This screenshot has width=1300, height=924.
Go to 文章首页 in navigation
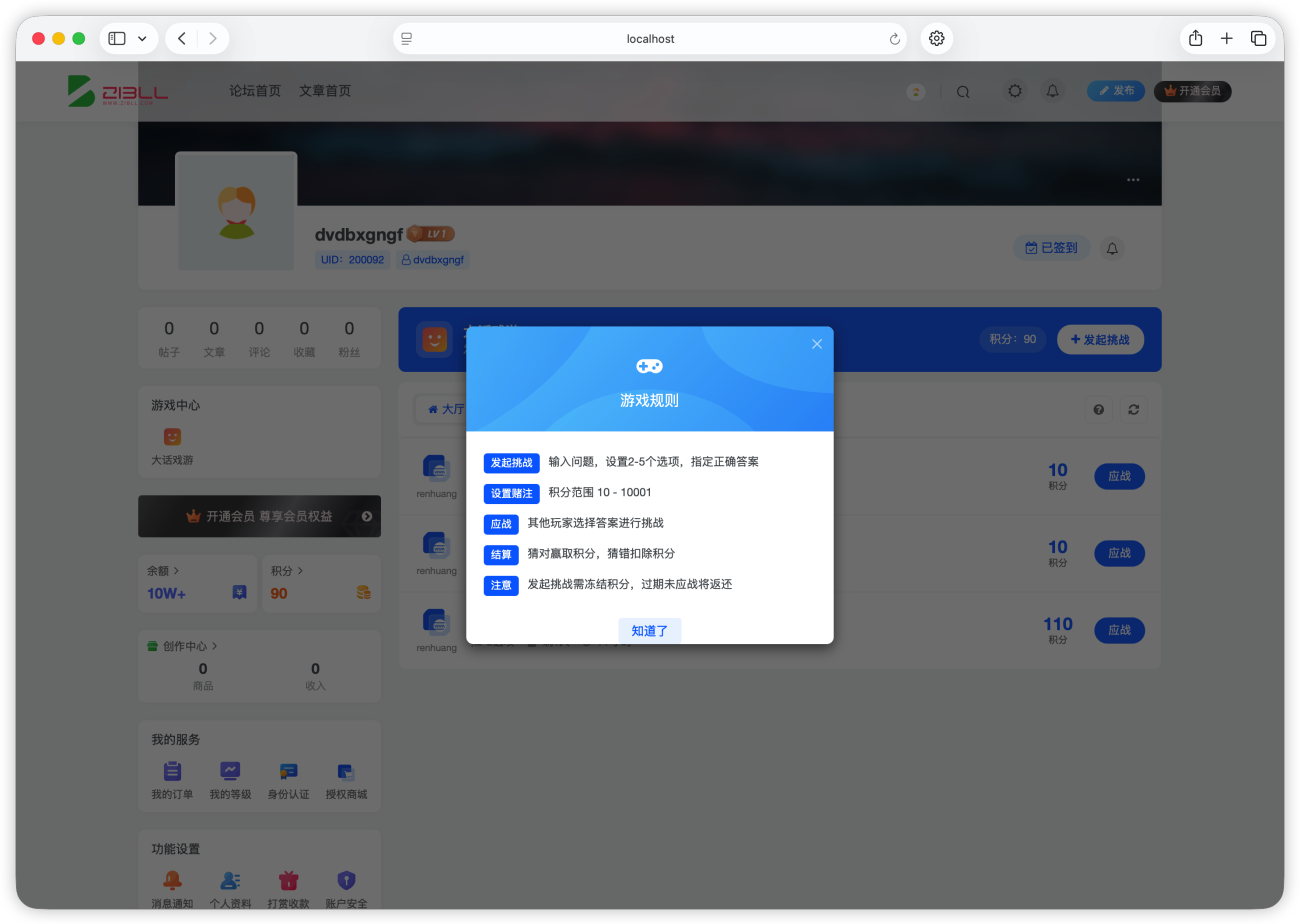tap(325, 91)
